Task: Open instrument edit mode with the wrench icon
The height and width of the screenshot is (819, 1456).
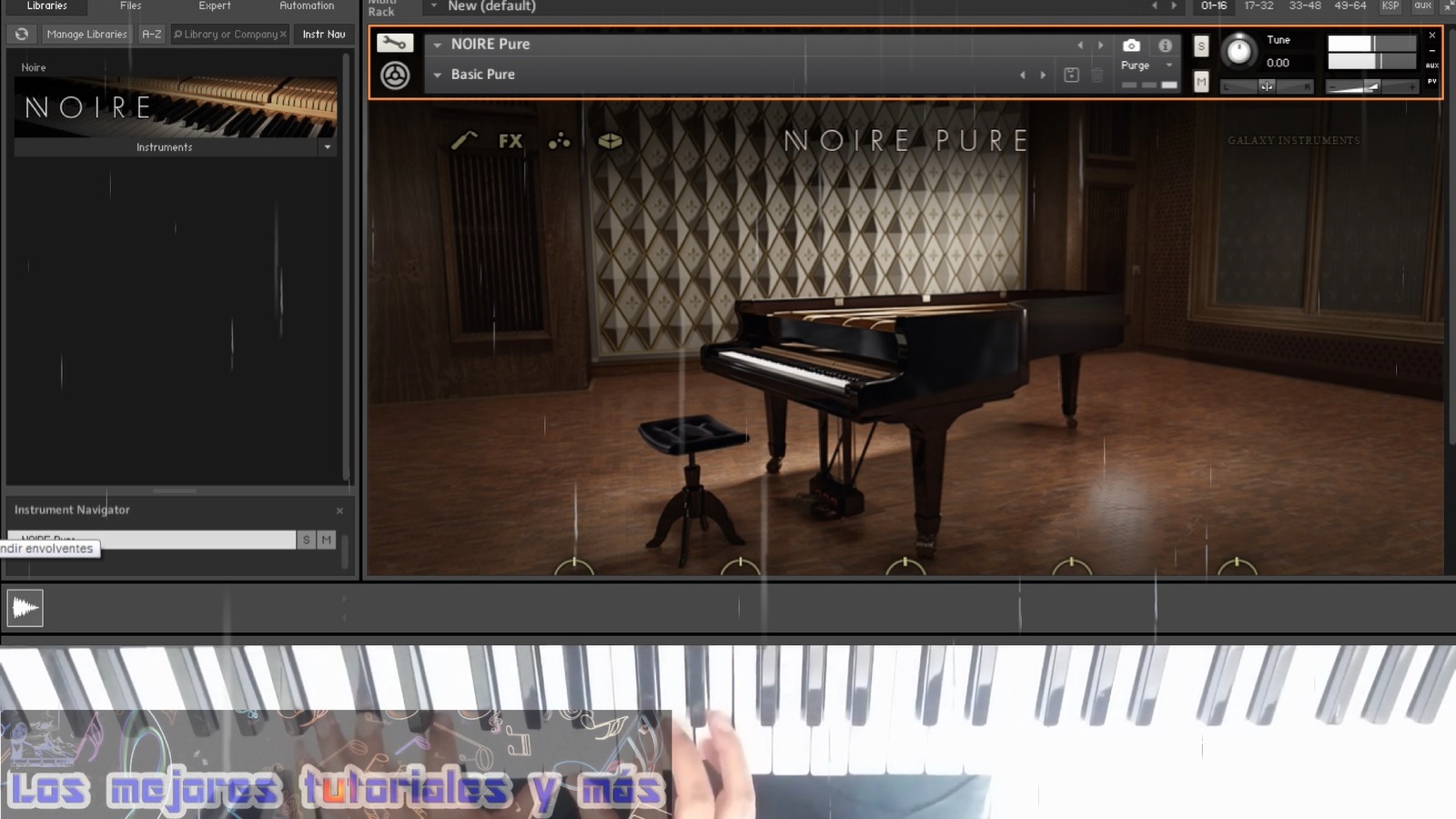Action: tap(395, 43)
